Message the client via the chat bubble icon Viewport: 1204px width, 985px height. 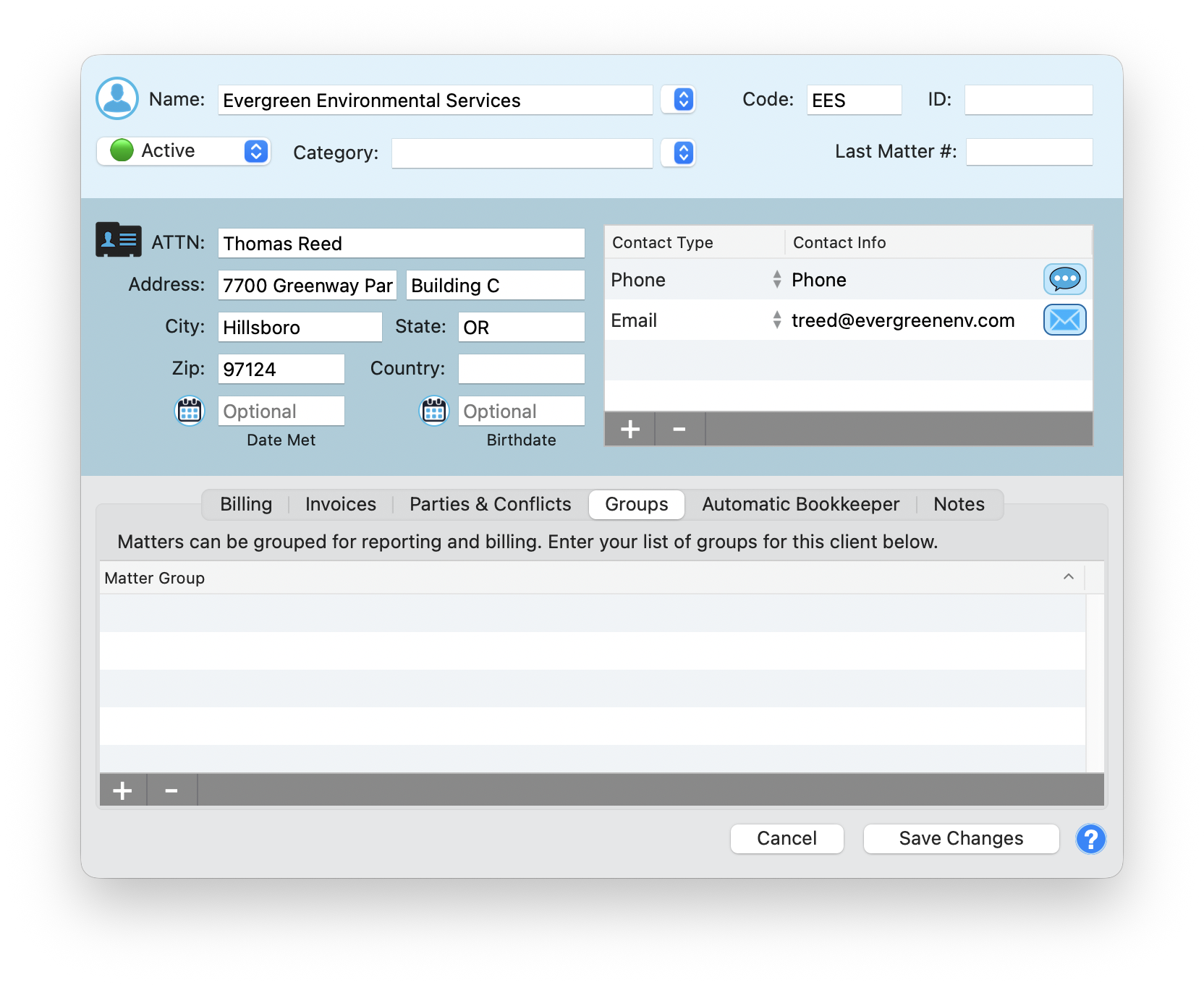pyautogui.click(x=1064, y=279)
